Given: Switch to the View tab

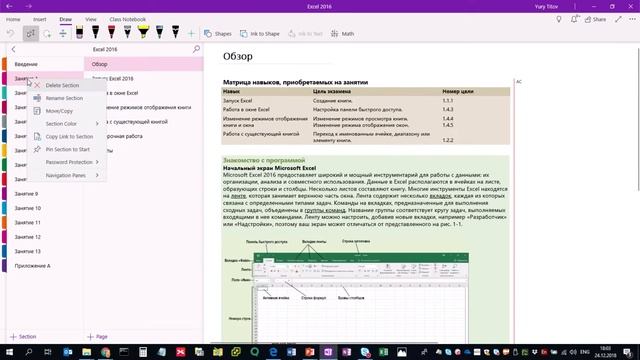Looking at the screenshot, I should [x=91, y=19].
